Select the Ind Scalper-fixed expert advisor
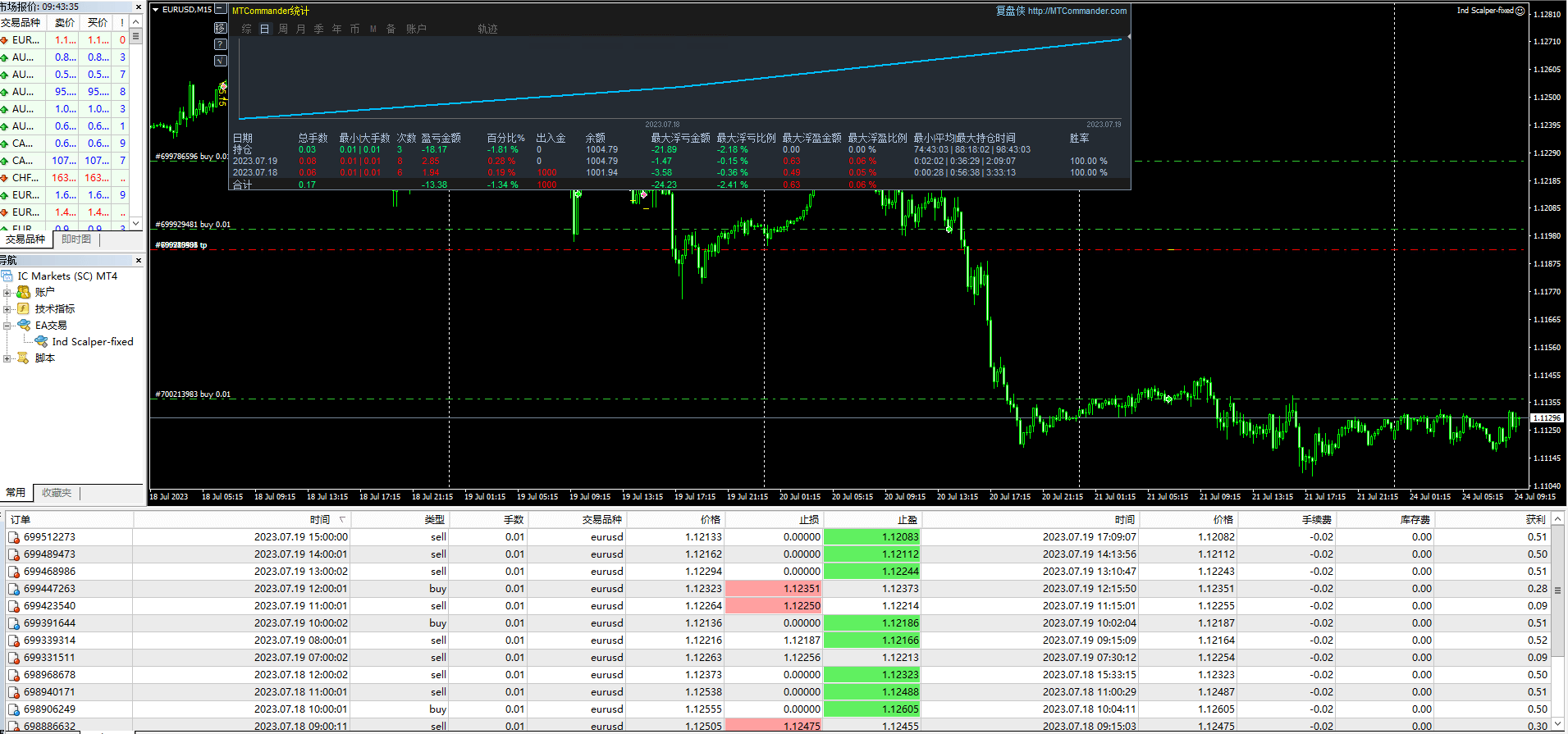This screenshot has height=734, width=1568. point(92,342)
